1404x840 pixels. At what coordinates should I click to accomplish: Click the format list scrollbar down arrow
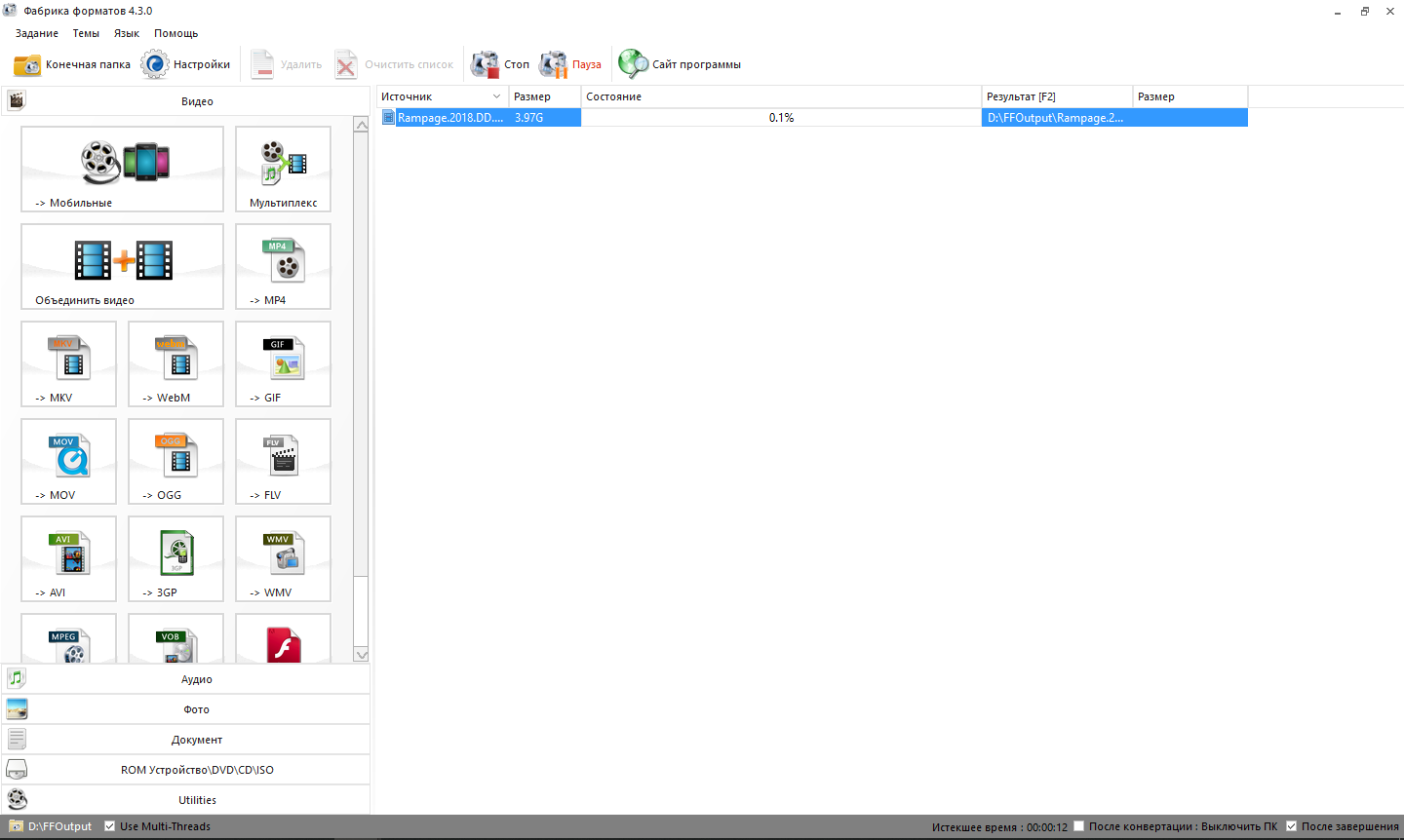pos(361,655)
